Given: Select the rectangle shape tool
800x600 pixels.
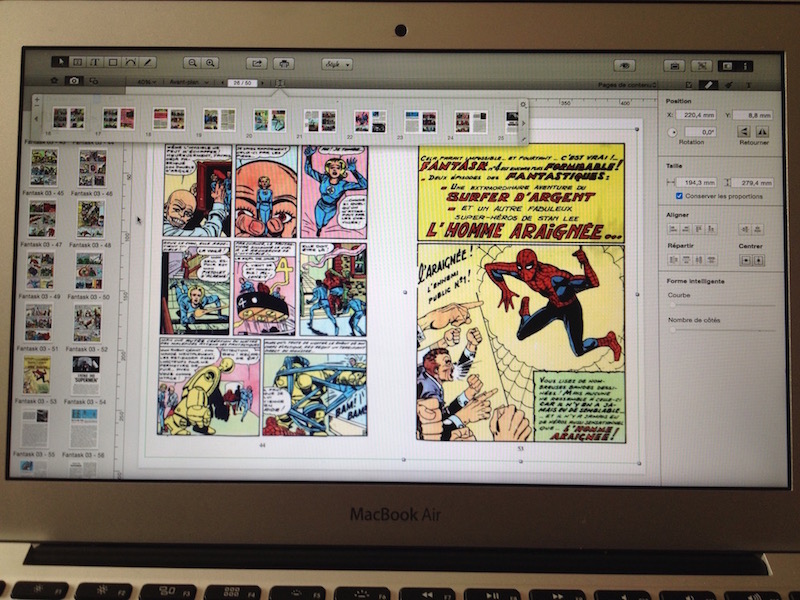Looking at the screenshot, I should coord(113,62).
